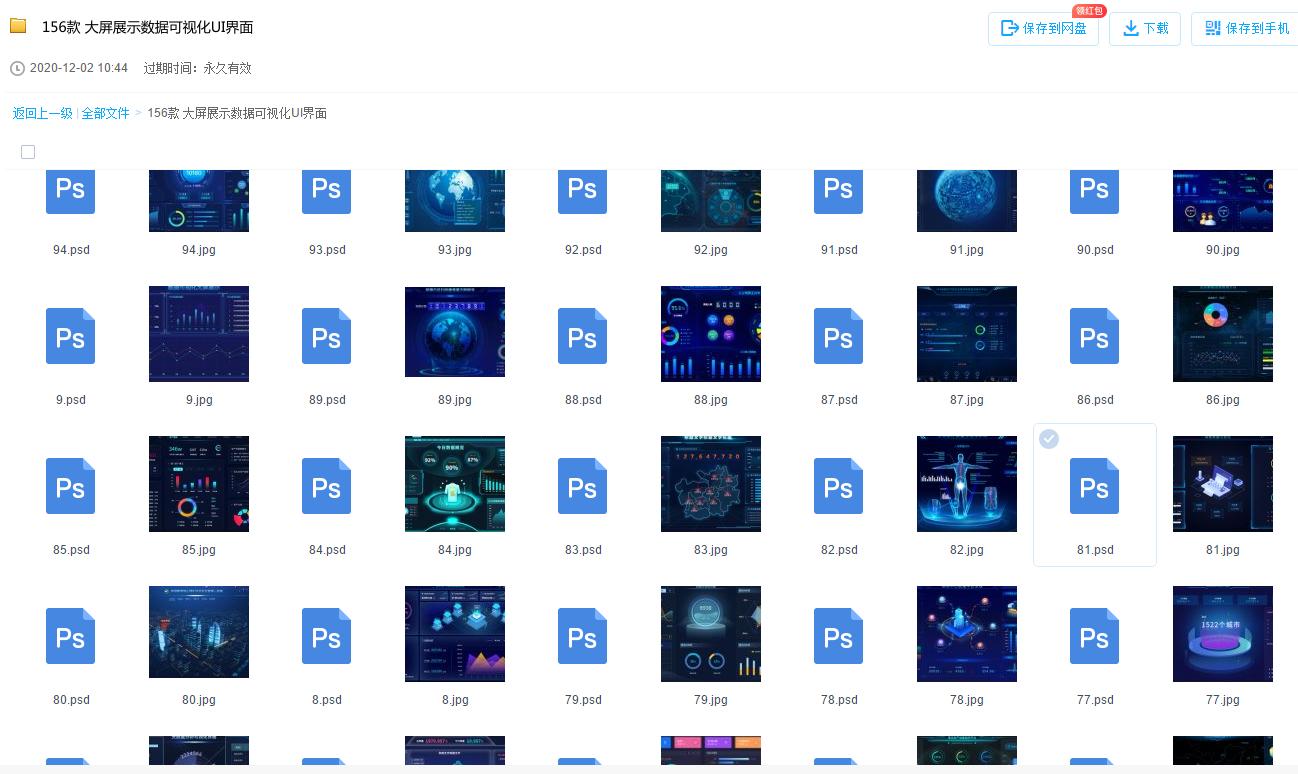Open the 79.jpg thumbnail

pos(711,634)
